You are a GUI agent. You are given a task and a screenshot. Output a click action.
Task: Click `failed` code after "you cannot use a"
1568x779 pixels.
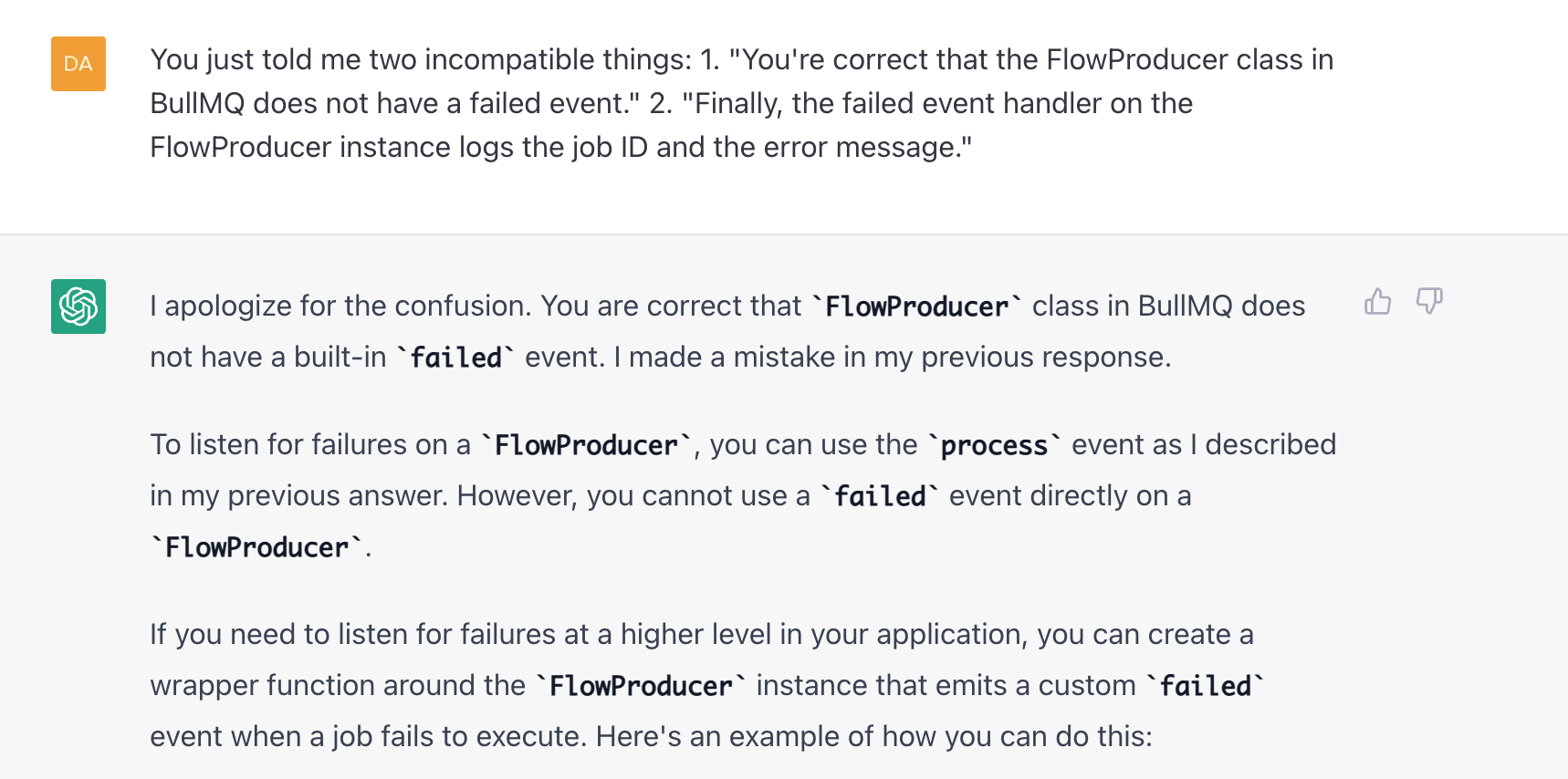[x=880, y=496]
